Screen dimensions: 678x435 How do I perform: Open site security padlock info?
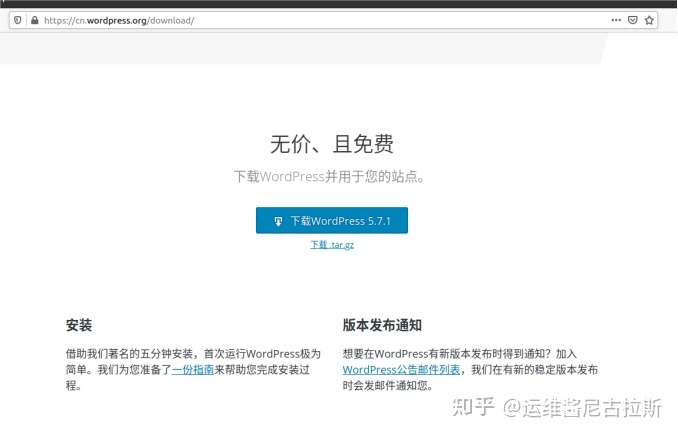coord(35,20)
